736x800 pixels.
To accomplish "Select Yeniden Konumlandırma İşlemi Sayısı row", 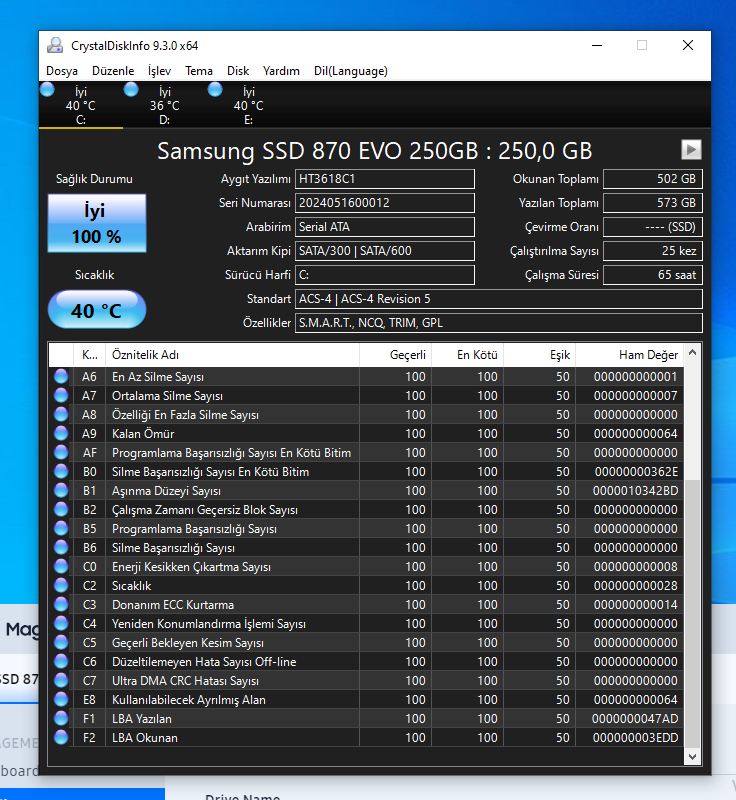I will pos(366,623).
